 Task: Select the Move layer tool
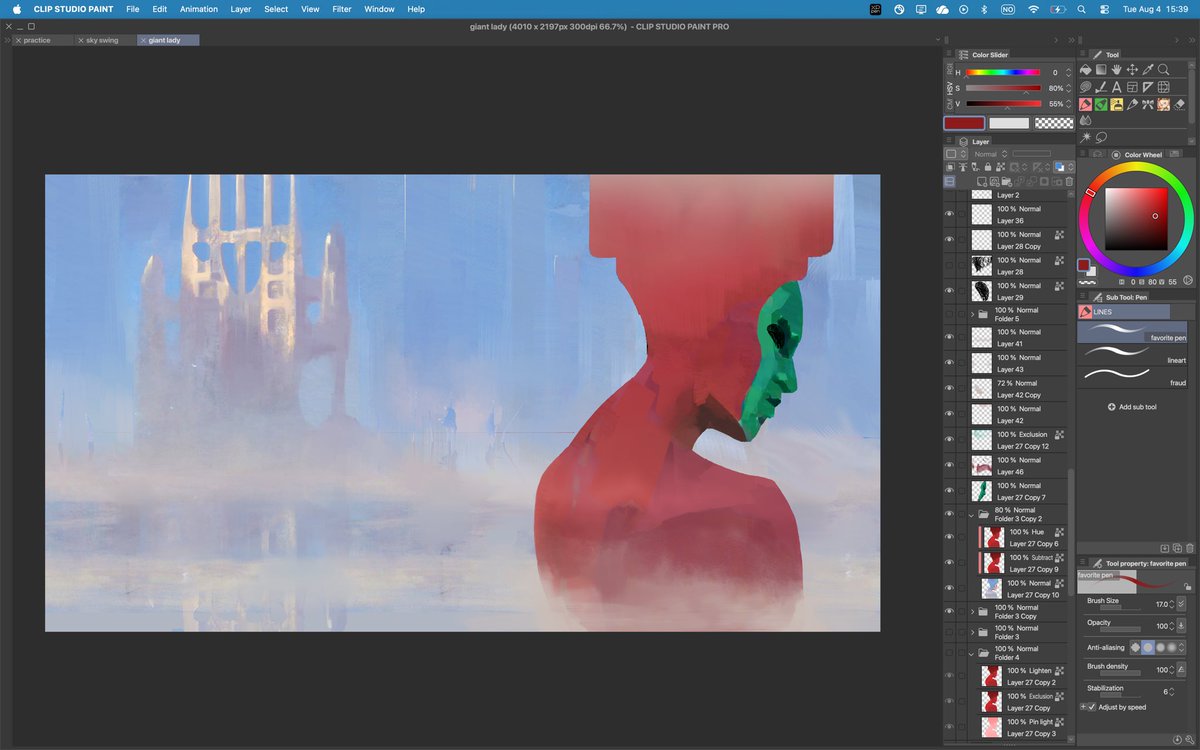click(x=1132, y=70)
